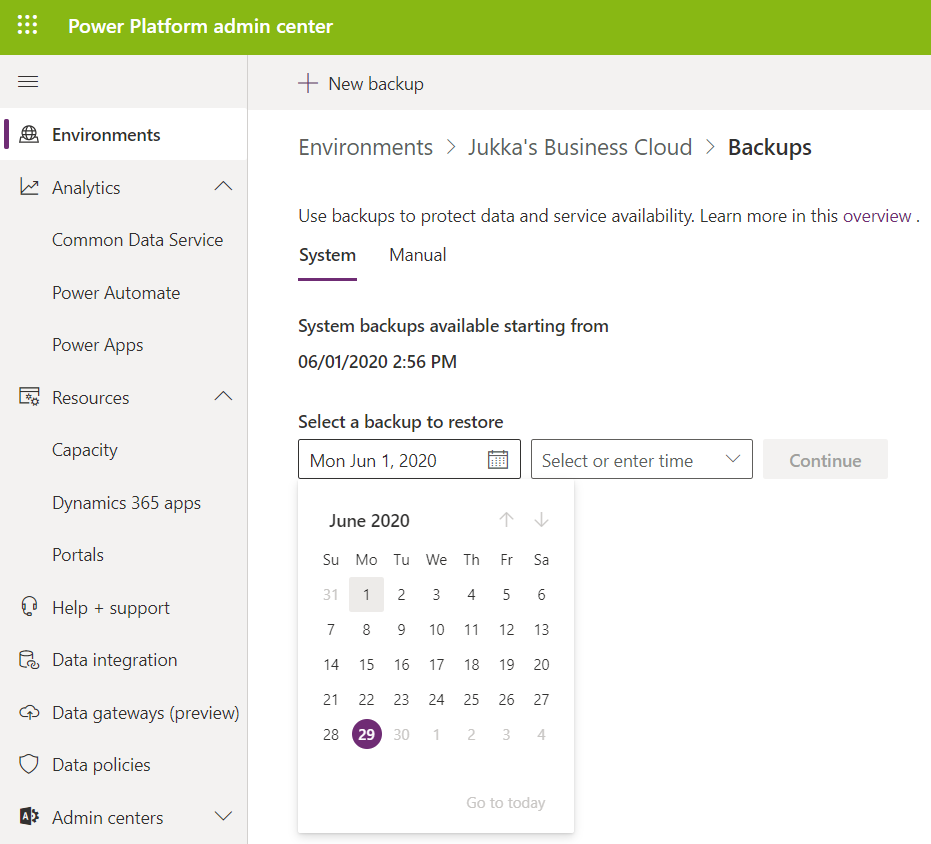Select June 23 in the calendar
This screenshot has width=931, height=844.
[x=401, y=699]
